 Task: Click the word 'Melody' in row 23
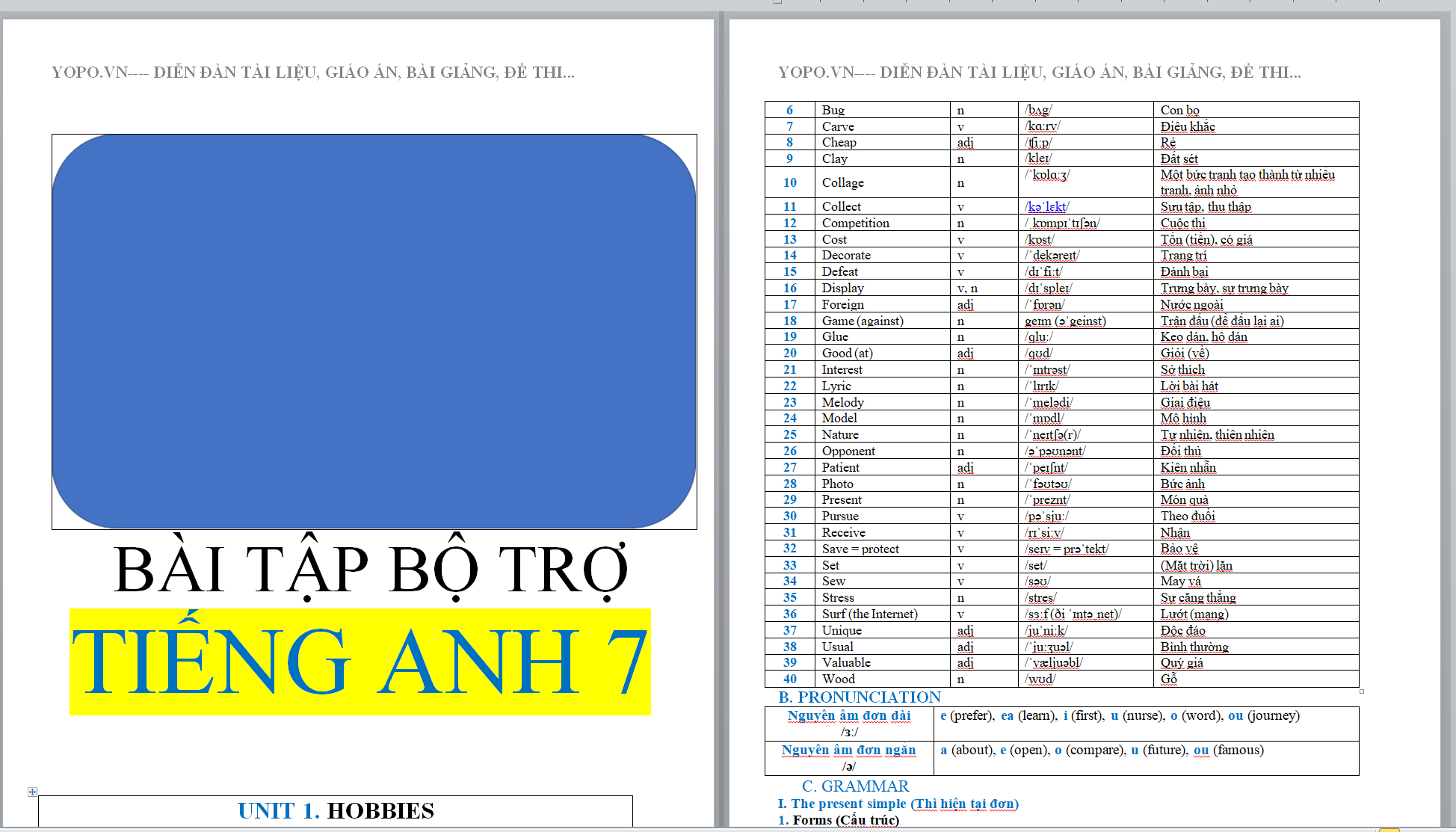pos(843,403)
